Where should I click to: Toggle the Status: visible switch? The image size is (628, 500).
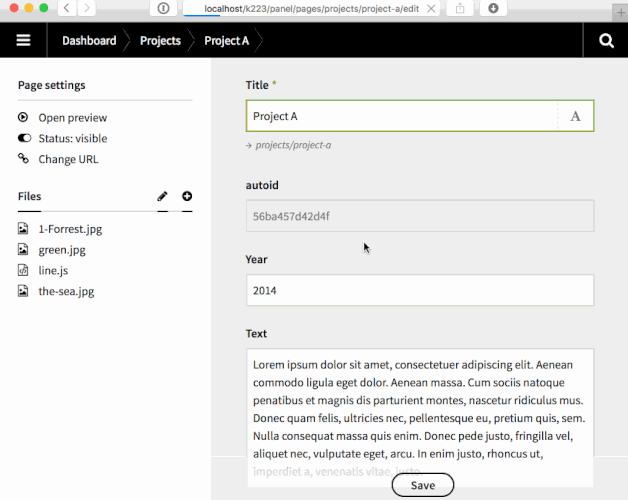(x=24, y=139)
